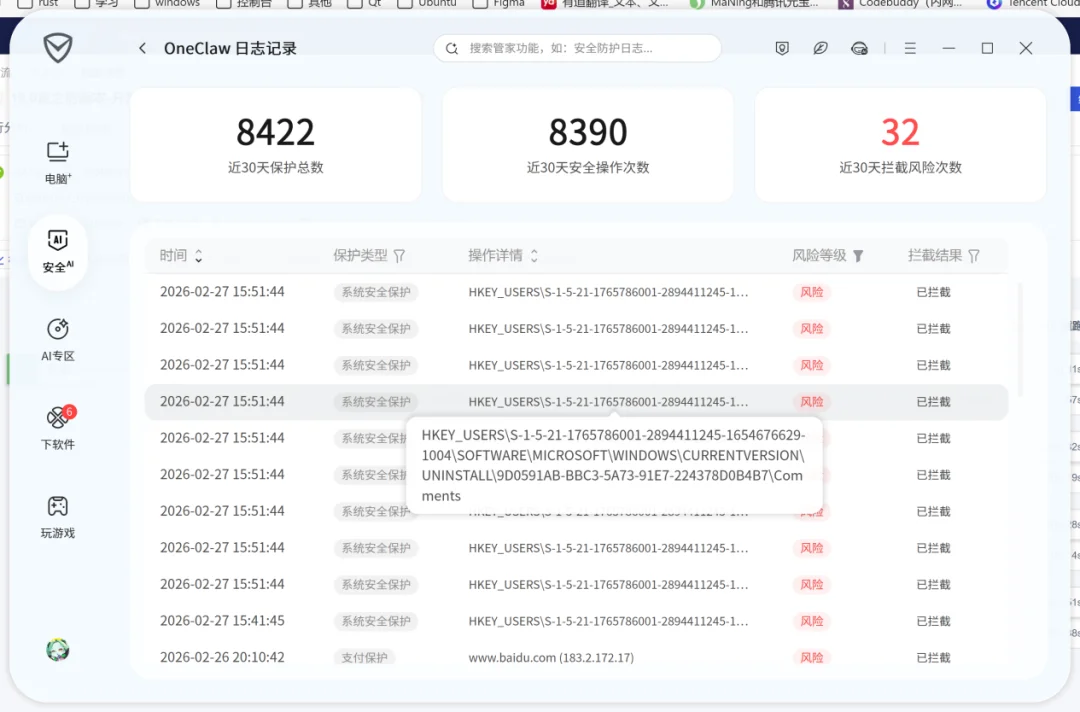The image size is (1080, 712).
Task: Click the 搜索管家功能 search field
Action: click(x=578, y=47)
